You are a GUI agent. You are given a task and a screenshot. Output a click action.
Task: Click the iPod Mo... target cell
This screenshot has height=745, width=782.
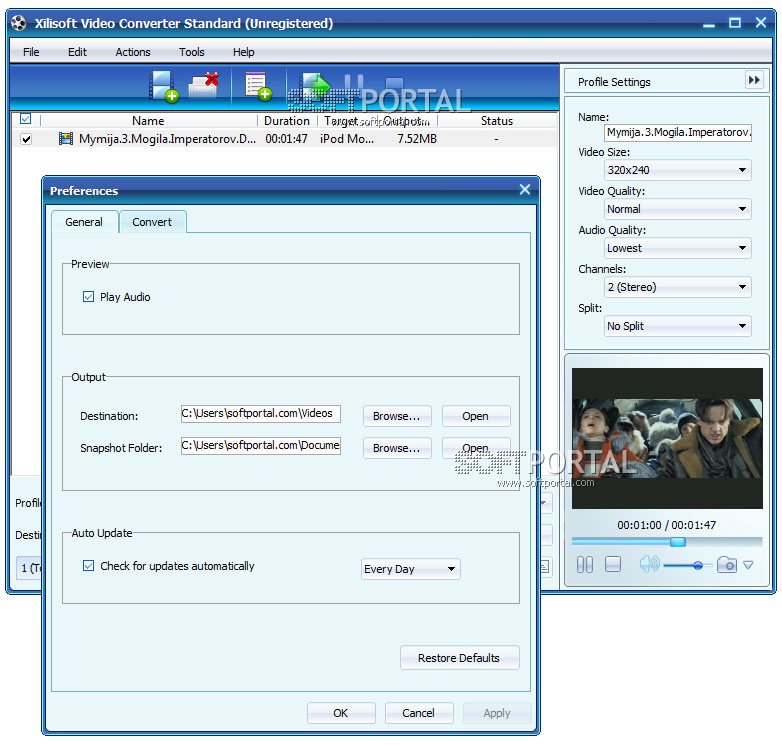pos(347,139)
